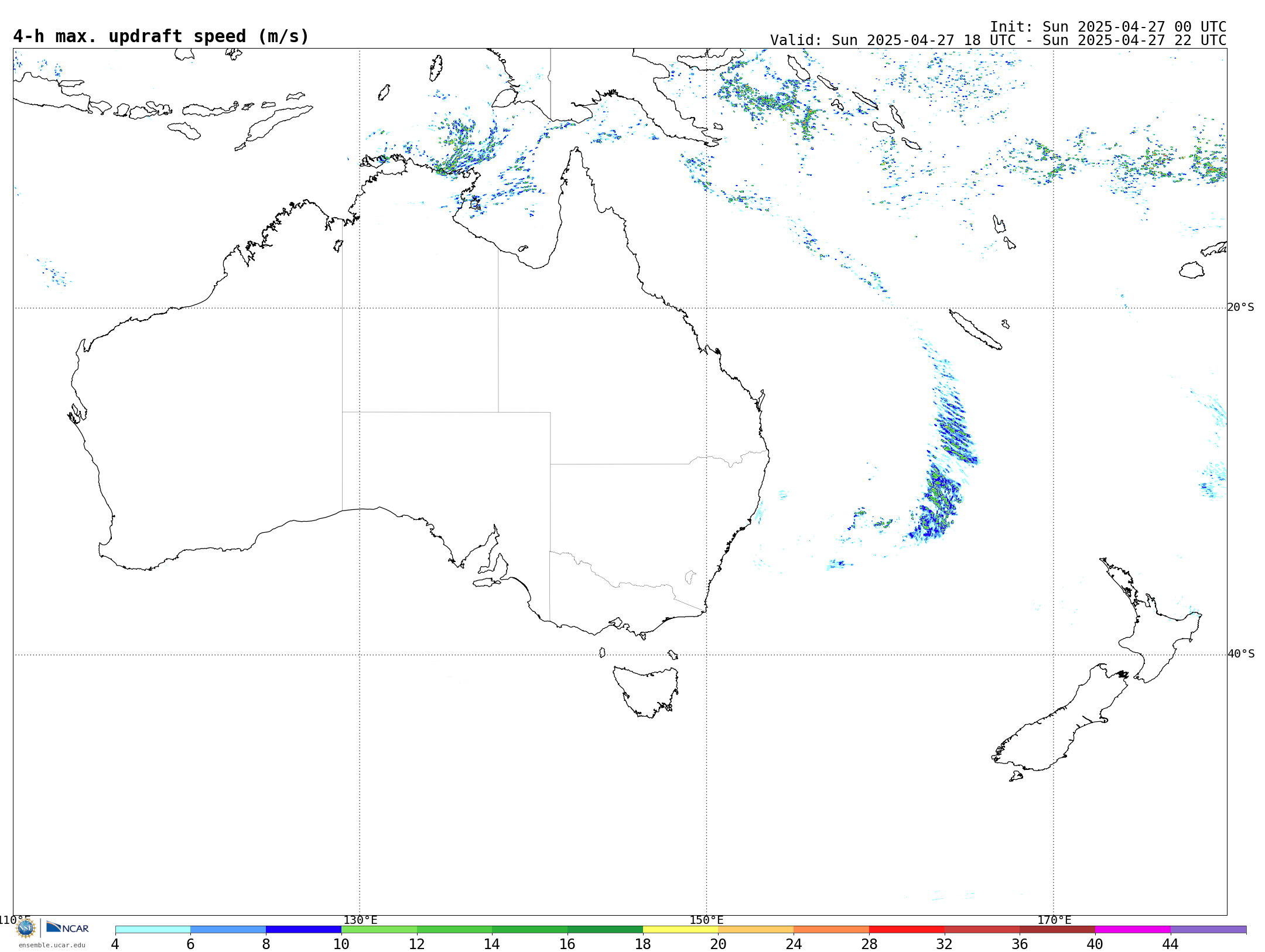This screenshot has height=952, width=1265.
Task: Open the ensemble.ucar.edu link text
Action: coord(52,945)
